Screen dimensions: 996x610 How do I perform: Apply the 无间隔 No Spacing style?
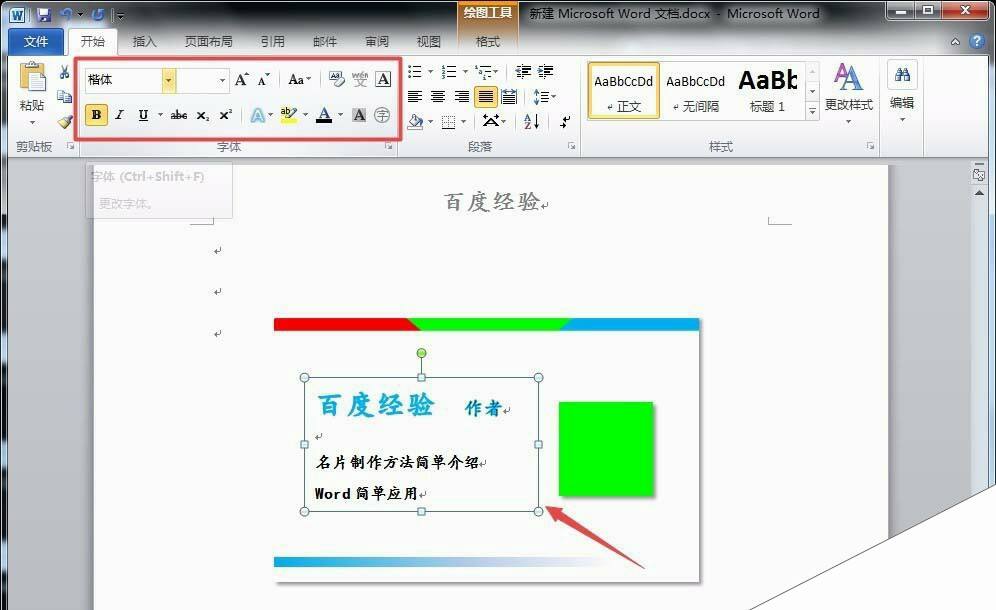tap(696, 90)
